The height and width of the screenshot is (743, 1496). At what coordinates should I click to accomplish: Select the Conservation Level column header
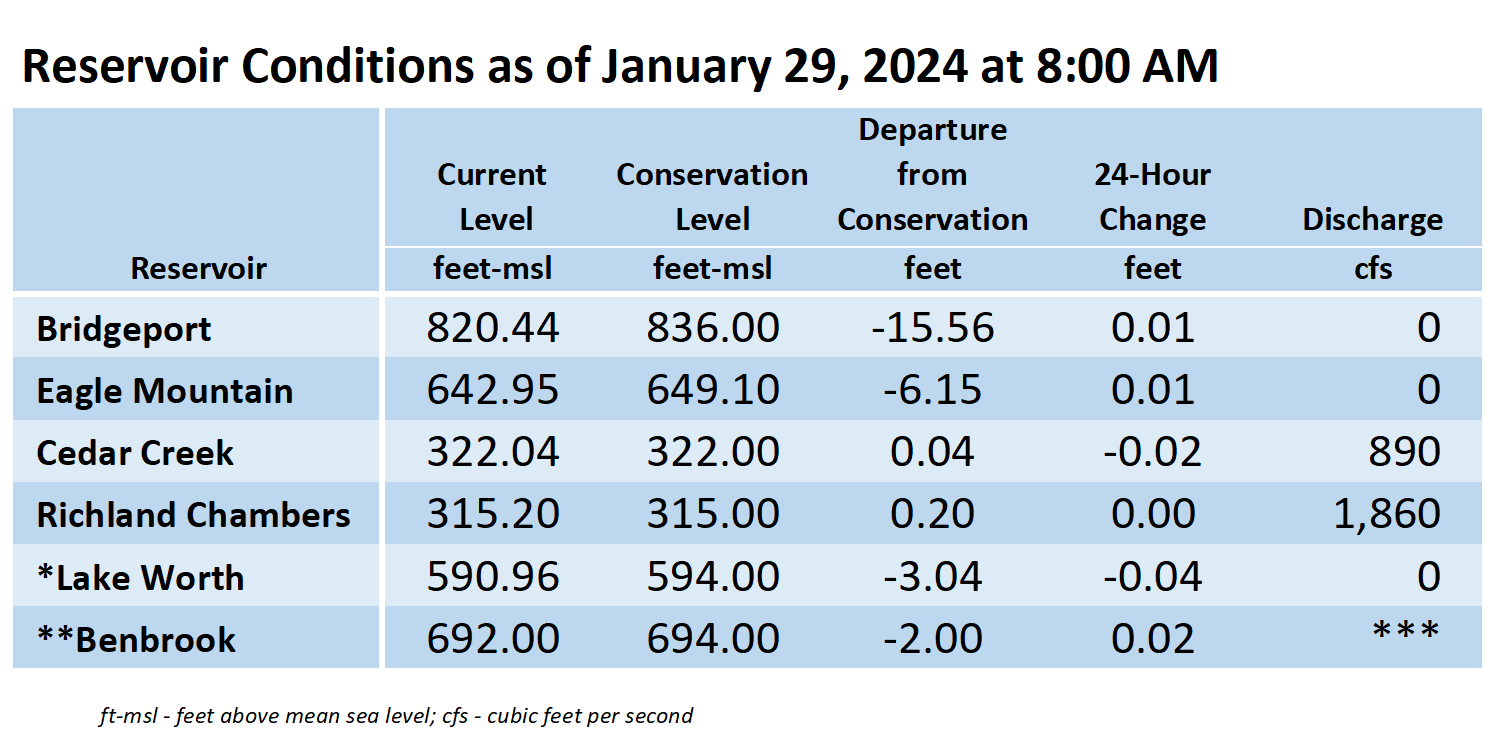(712, 197)
